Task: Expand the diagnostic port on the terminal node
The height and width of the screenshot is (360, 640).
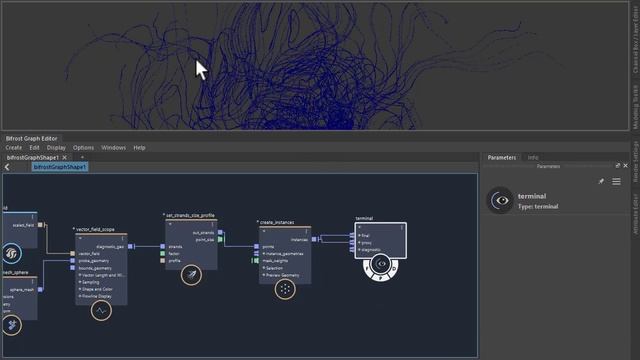Action: click(359, 249)
